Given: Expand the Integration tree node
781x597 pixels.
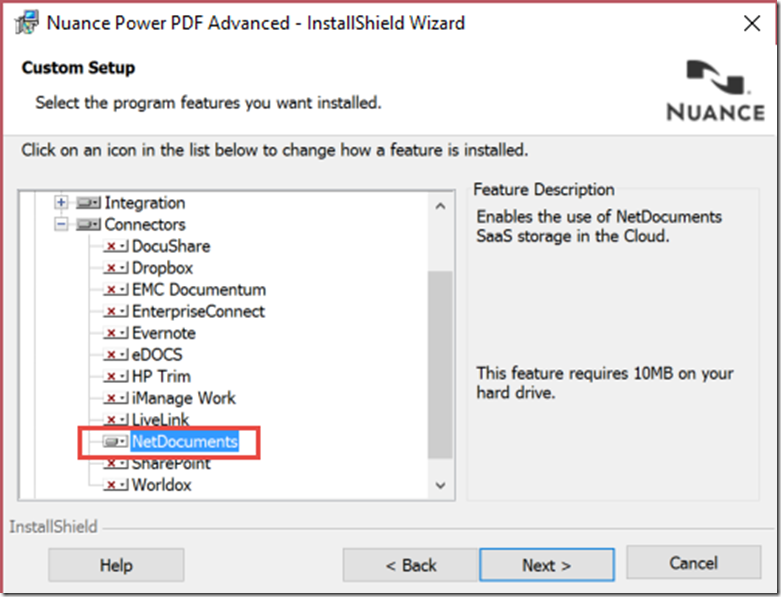Looking at the screenshot, I should (61, 202).
